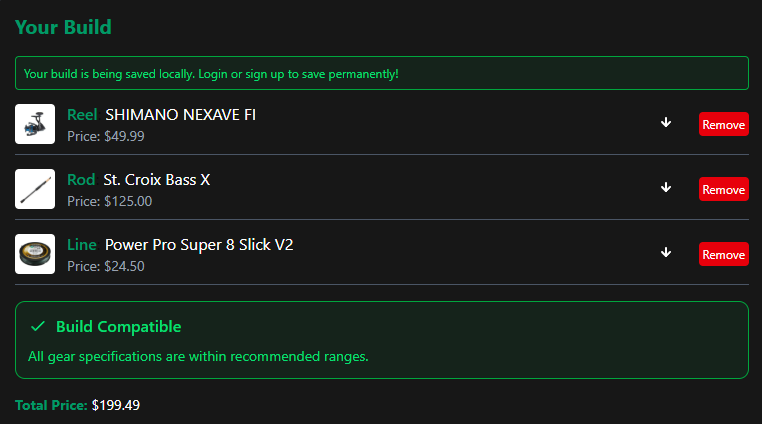
Task: Click the St. Croix Bass X product name
Action: (157, 180)
